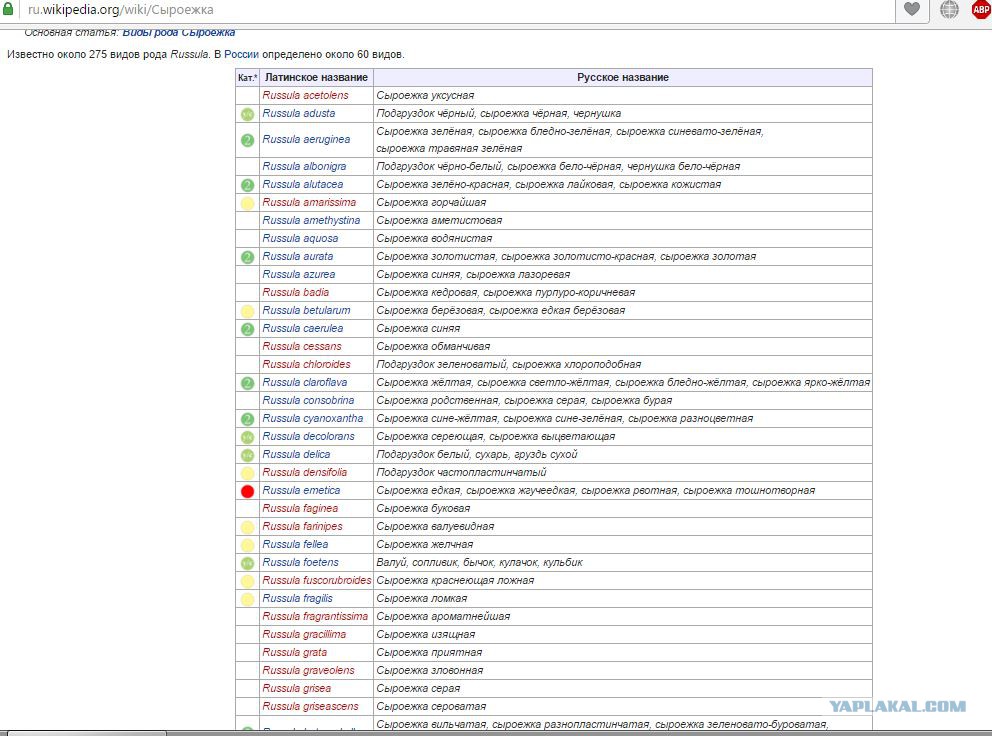Viewport: 992px width, 736px height.
Task: Open the Russula cessans link
Action: (x=302, y=346)
